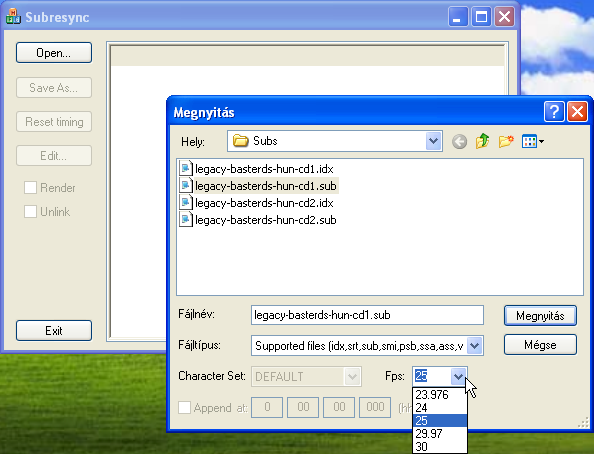594x454 pixels.
Task: Click the Megnyitás open button
Action: (x=540, y=316)
